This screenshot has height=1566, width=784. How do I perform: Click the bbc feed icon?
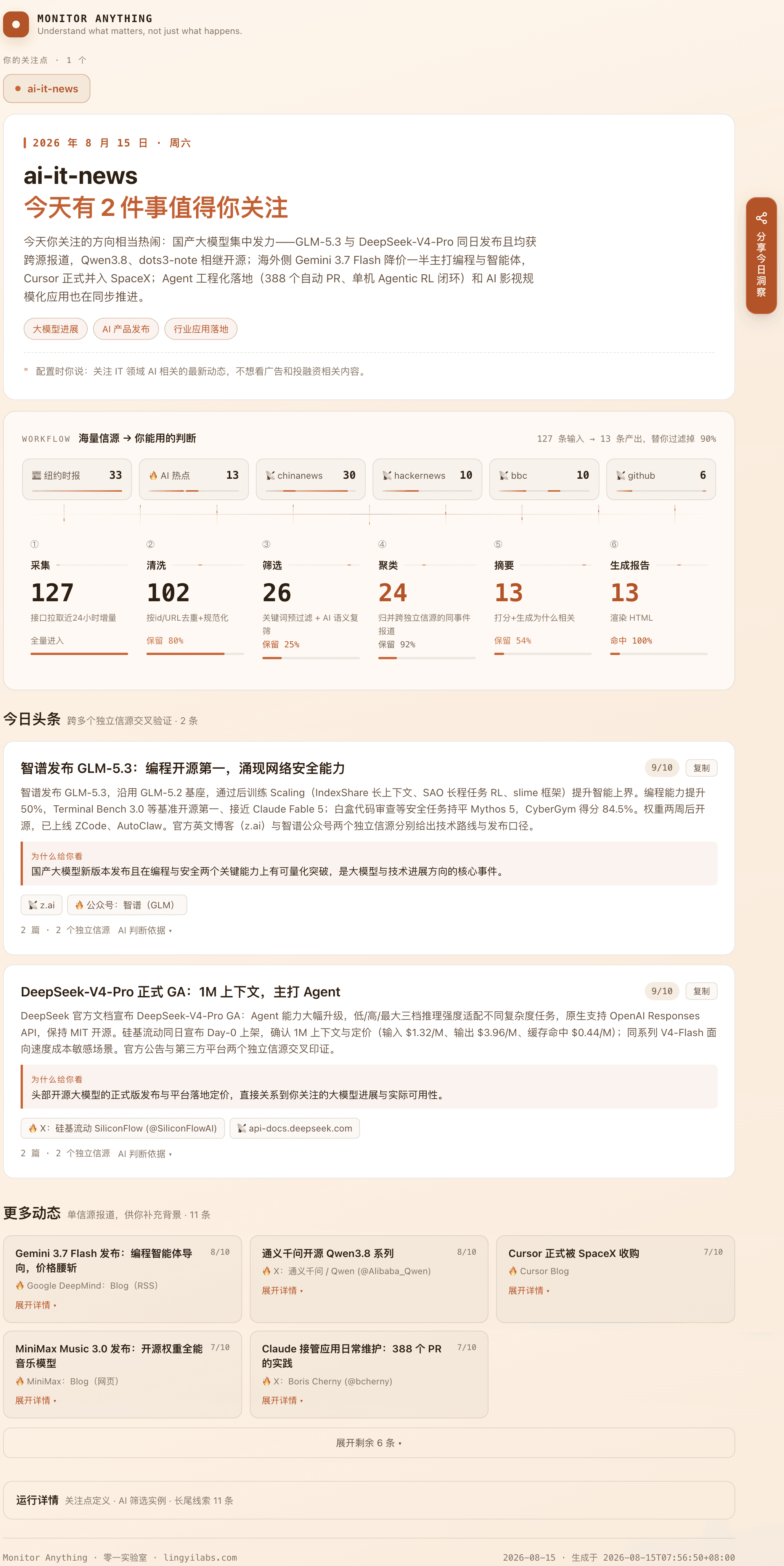[x=504, y=475]
